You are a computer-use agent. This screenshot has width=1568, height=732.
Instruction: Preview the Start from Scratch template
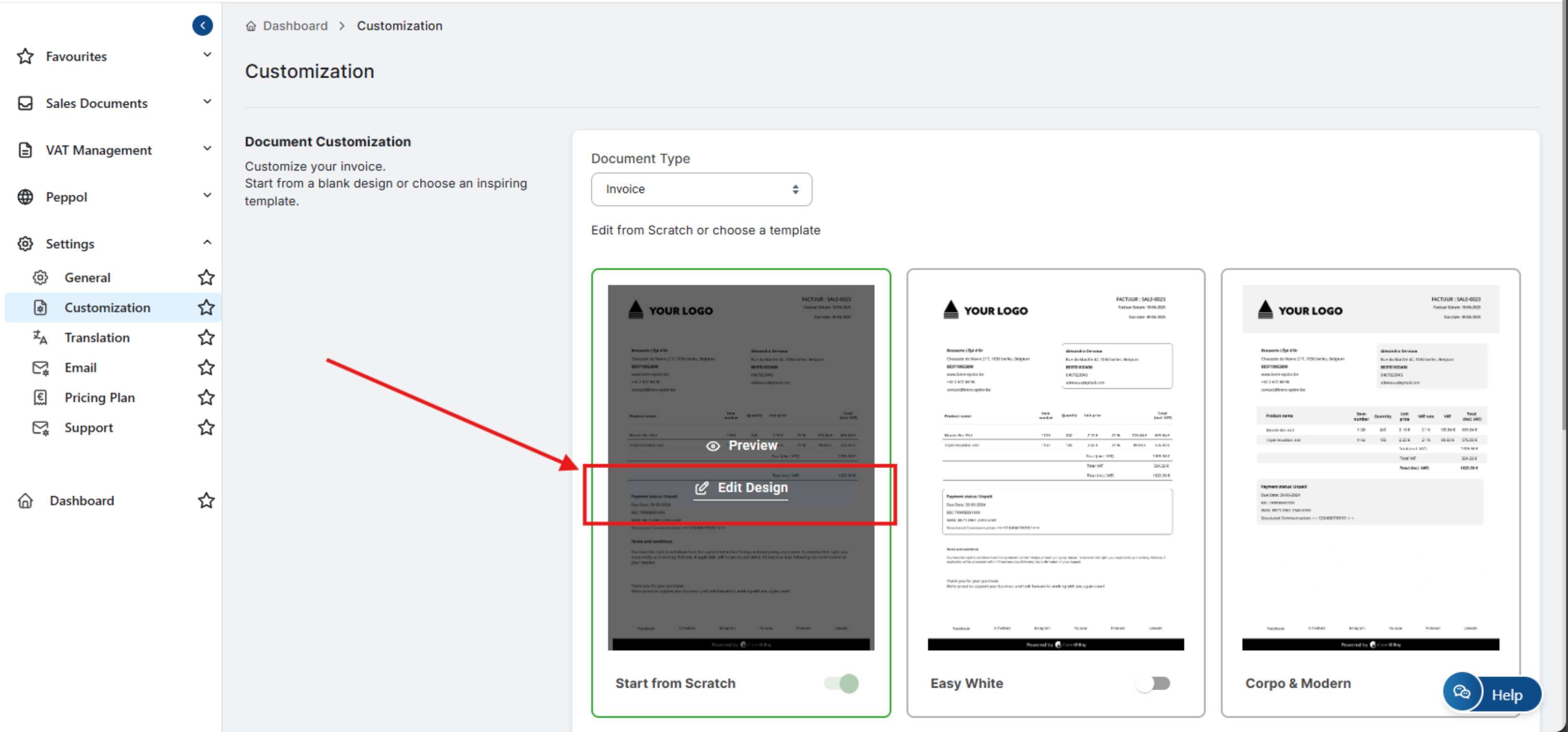click(x=742, y=446)
